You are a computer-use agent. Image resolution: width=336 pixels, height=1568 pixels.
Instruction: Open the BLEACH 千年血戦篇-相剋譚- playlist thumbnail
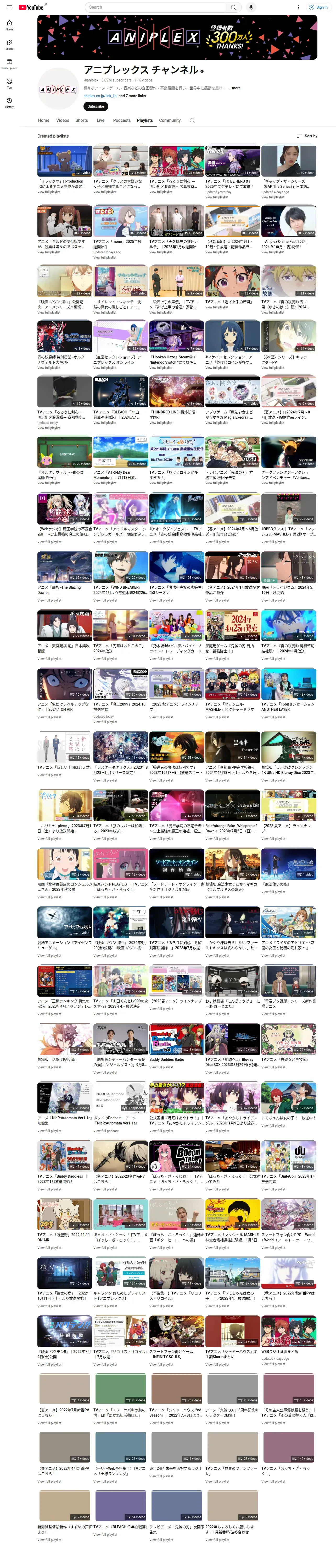[121, 391]
